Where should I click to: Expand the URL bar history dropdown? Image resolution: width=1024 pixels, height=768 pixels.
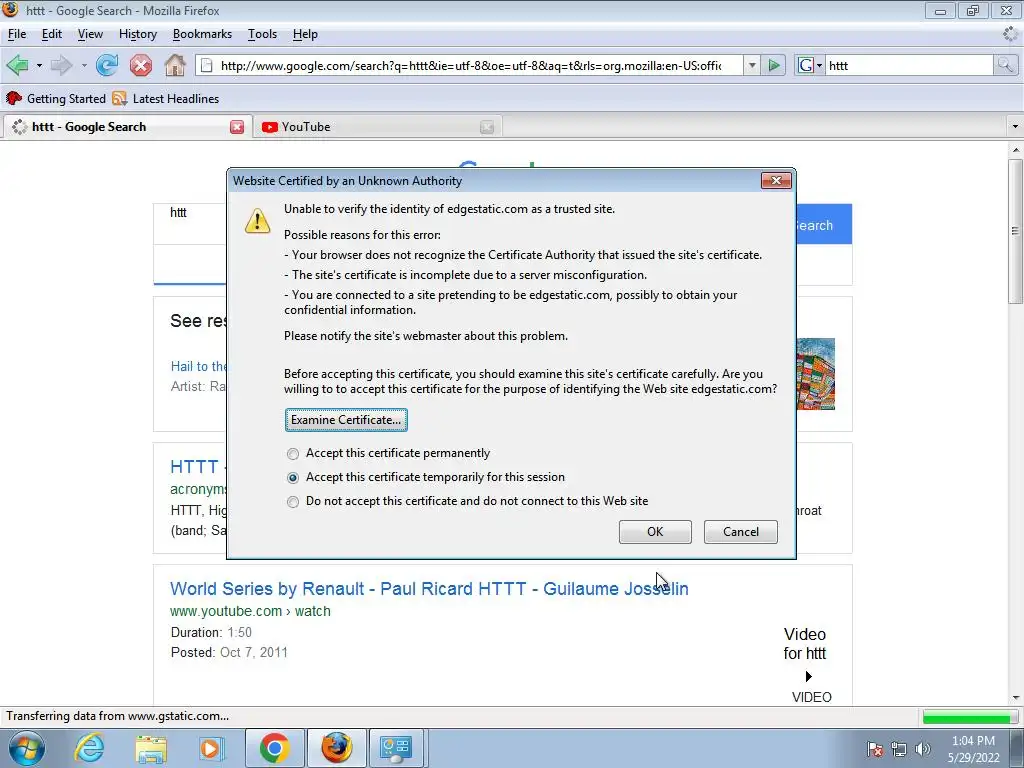click(x=752, y=65)
